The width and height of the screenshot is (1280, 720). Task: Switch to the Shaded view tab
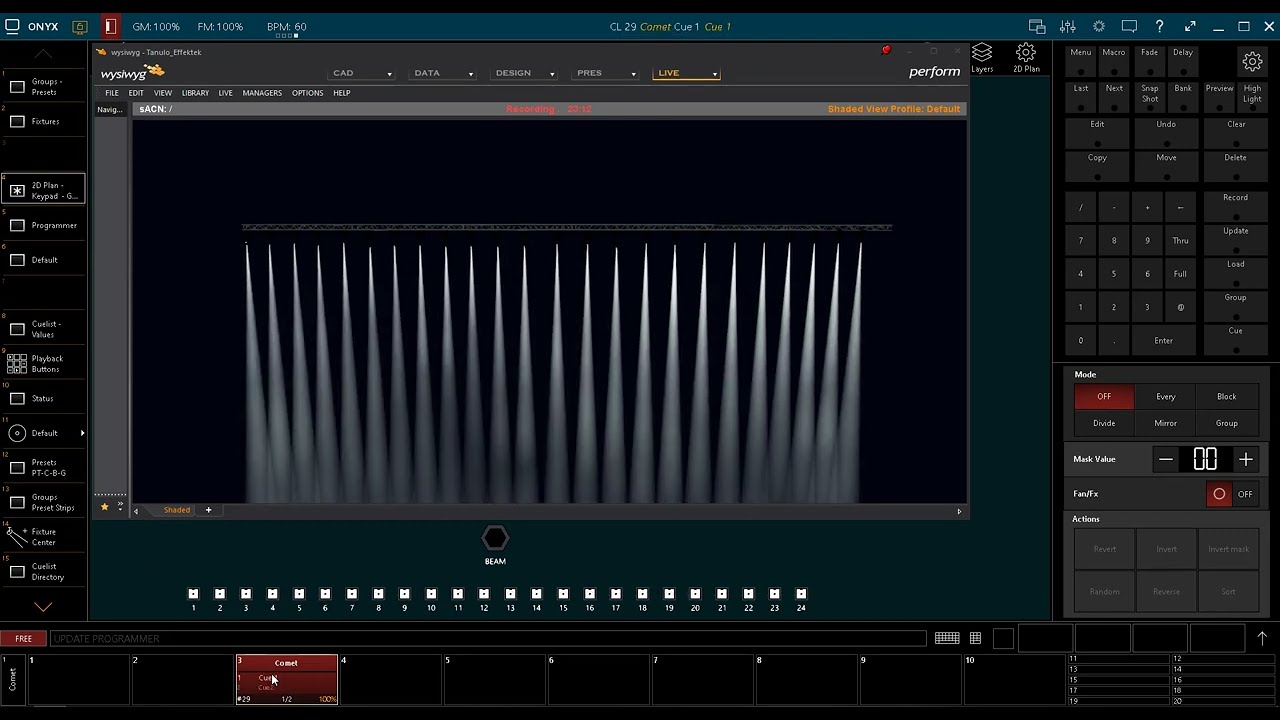tap(177, 510)
